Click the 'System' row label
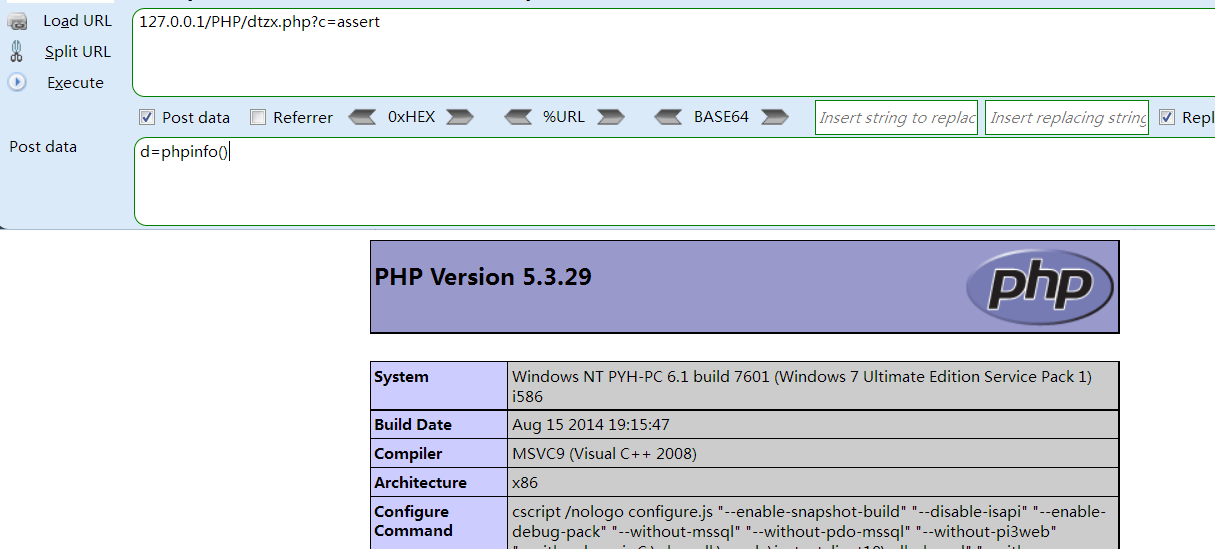Viewport: 1215px width, 549px height. (x=401, y=377)
